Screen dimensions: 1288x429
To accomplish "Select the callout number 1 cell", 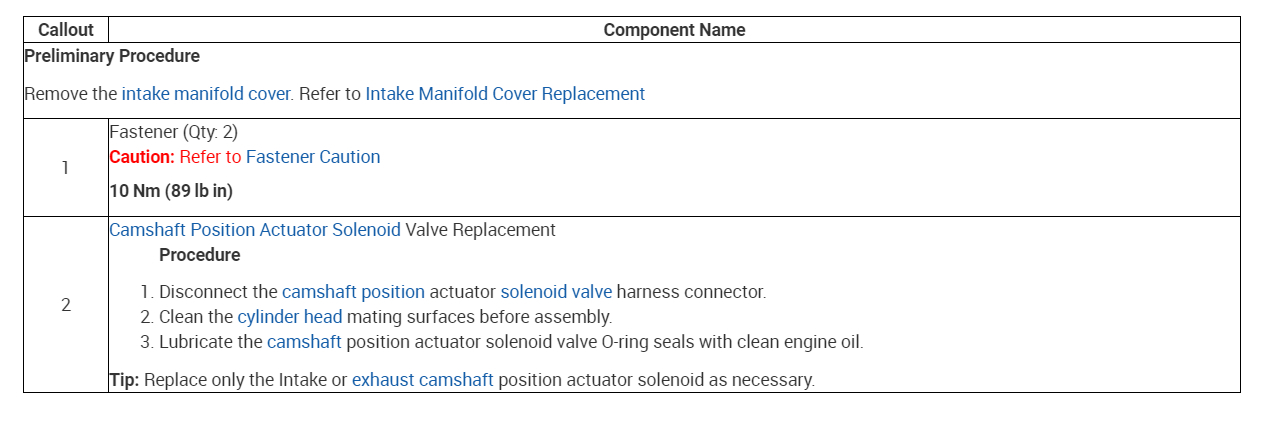I will [x=66, y=168].
